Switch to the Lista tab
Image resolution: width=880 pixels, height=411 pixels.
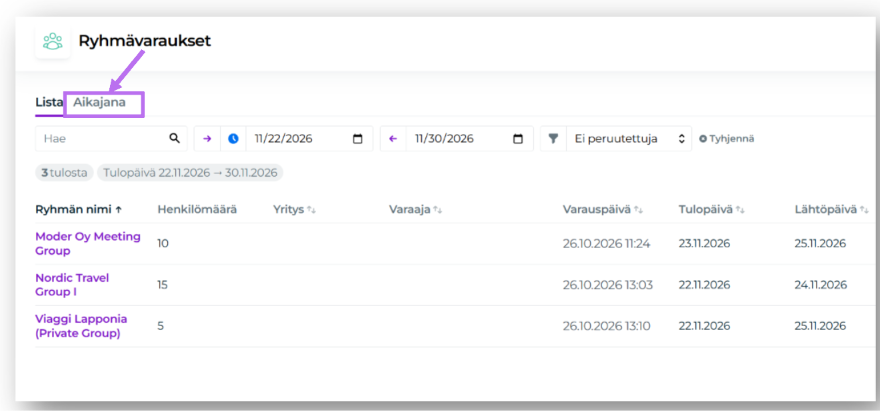click(x=49, y=103)
